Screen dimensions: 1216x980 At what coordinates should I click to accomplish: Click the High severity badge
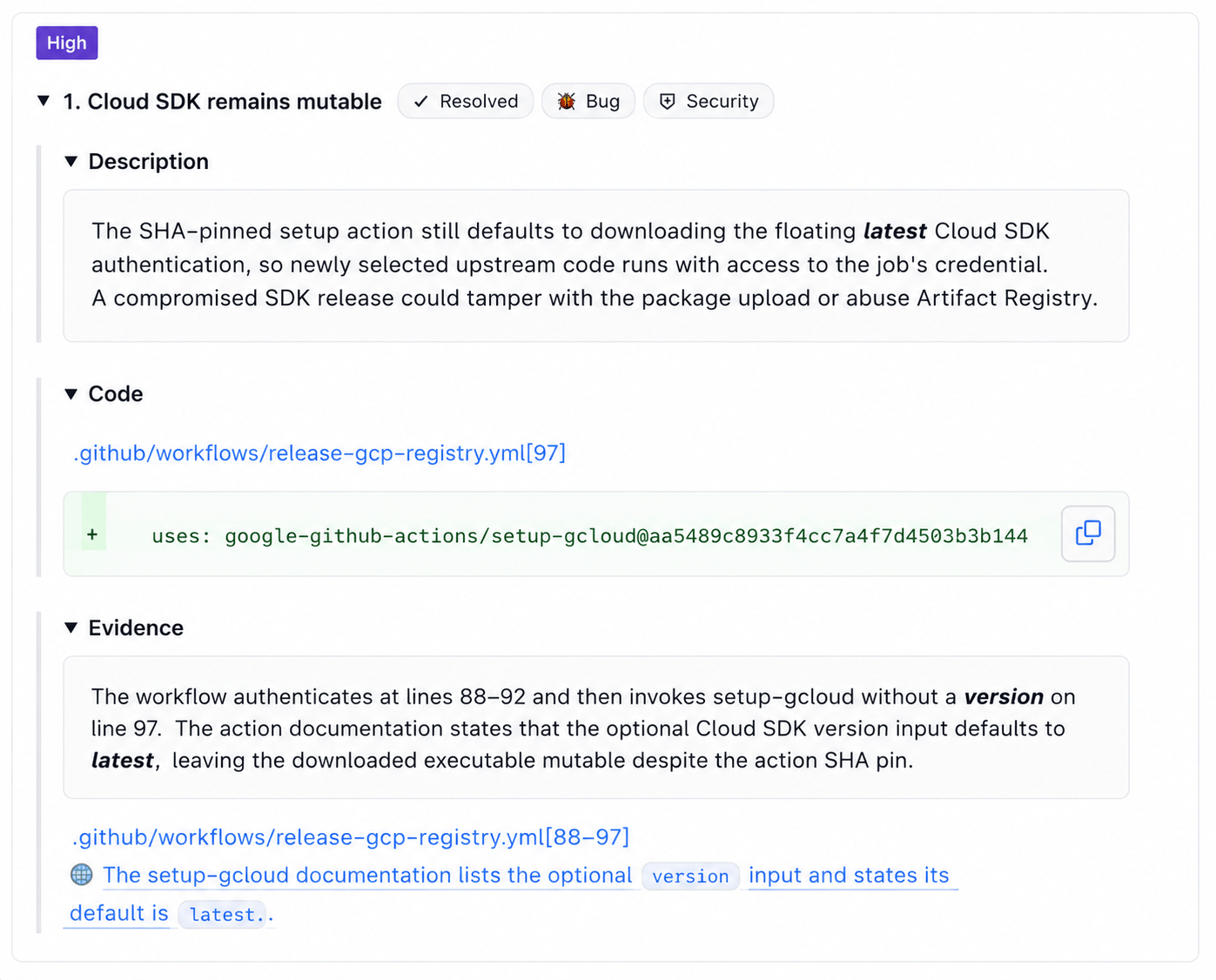(67, 43)
